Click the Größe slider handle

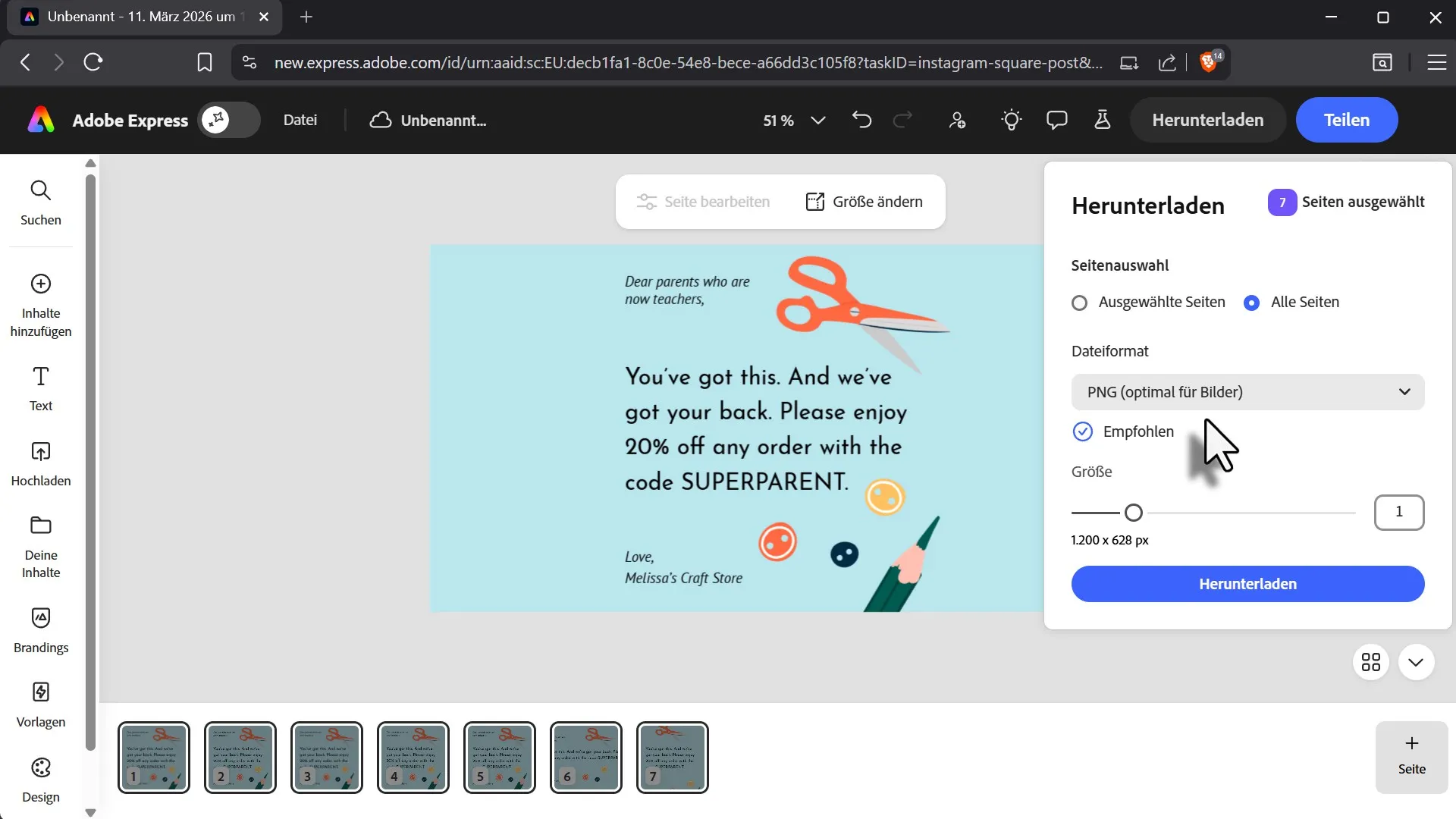[x=1133, y=513]
